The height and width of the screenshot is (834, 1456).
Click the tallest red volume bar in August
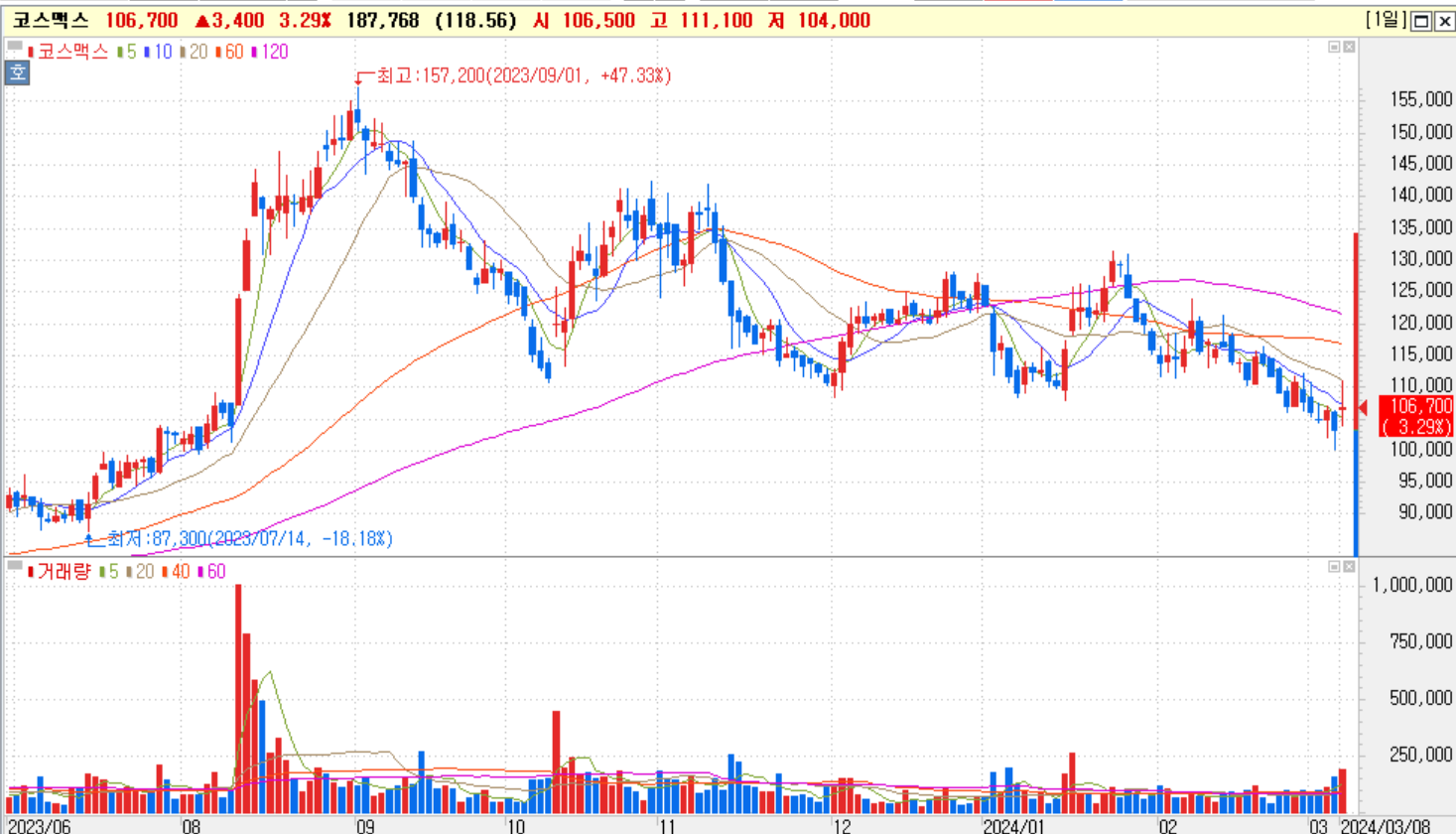(239, 699)
